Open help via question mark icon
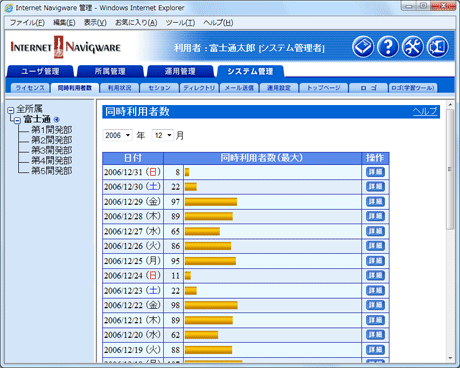Image resolution: width=460 pixels, height=368 pixels. coord(388,47)
